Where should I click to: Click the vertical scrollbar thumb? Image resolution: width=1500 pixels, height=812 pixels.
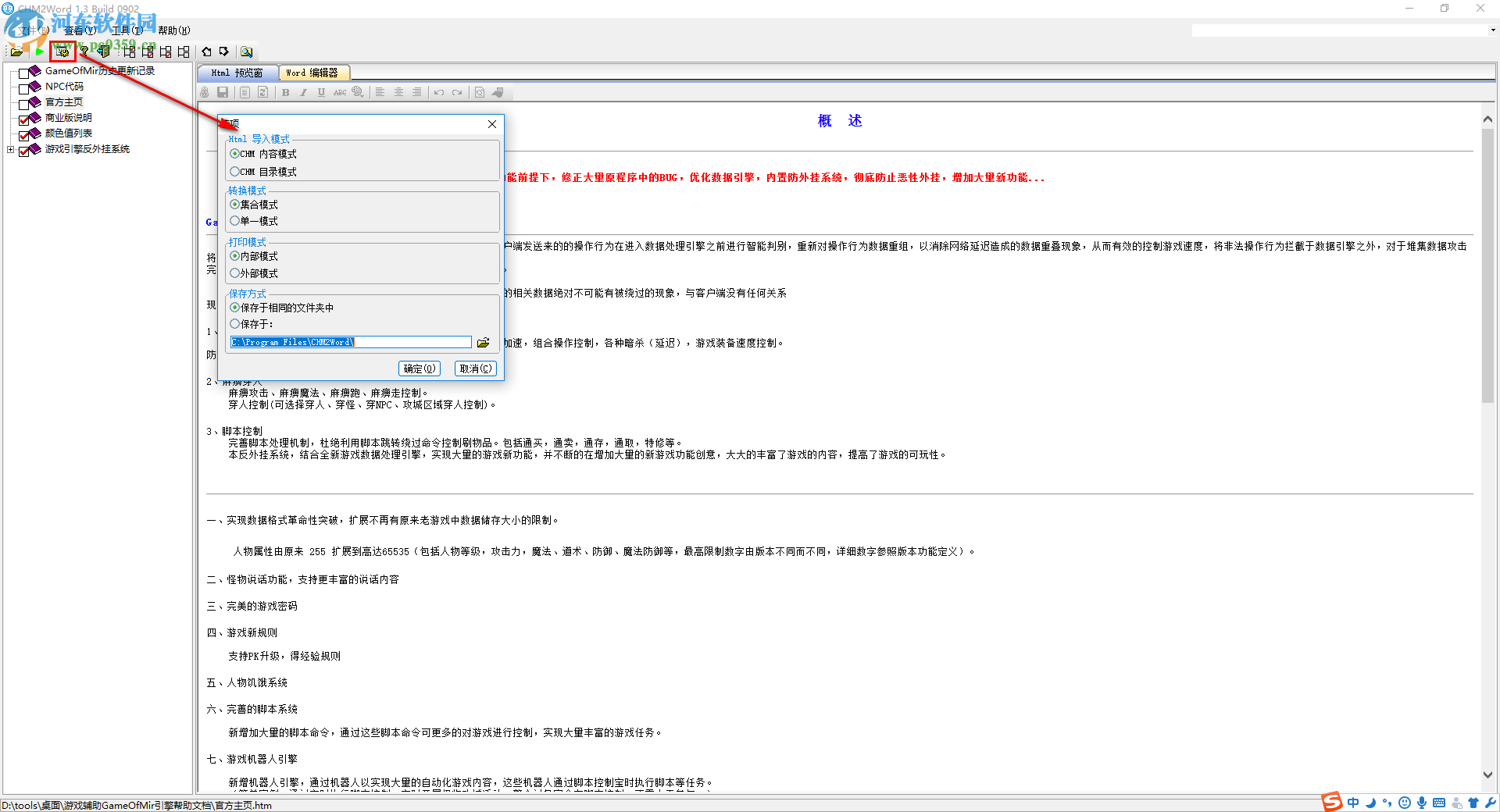[1487, 265]
